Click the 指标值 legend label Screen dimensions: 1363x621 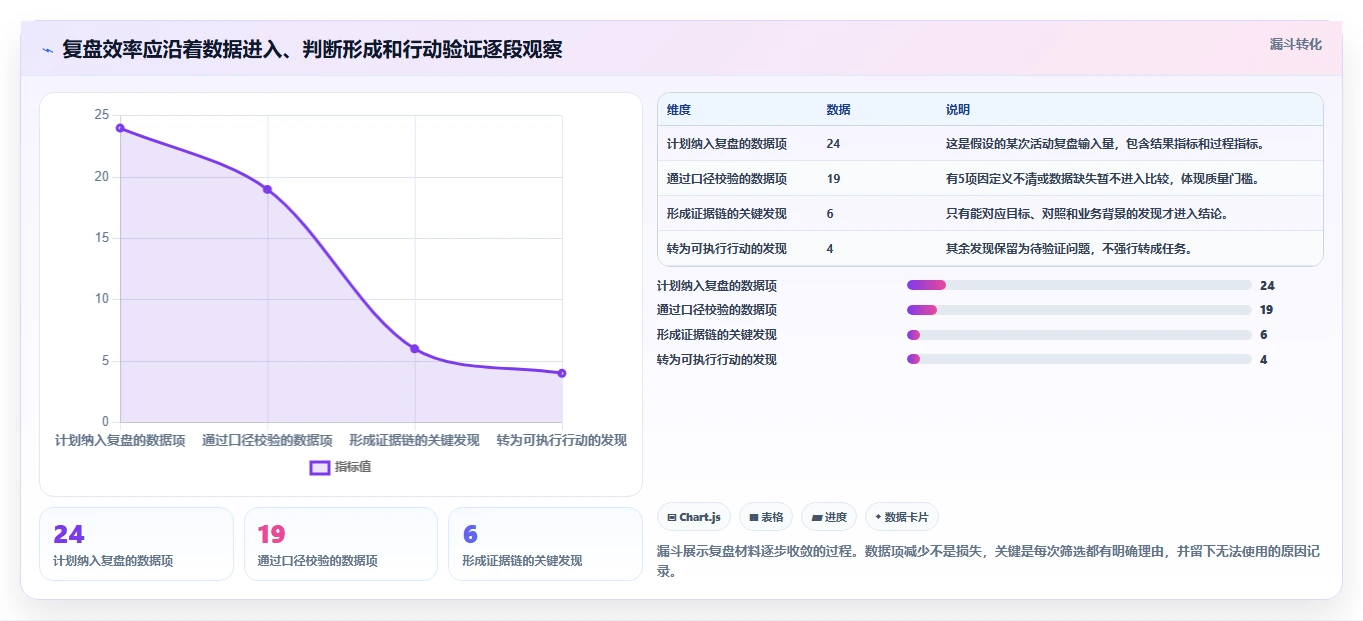353,467
